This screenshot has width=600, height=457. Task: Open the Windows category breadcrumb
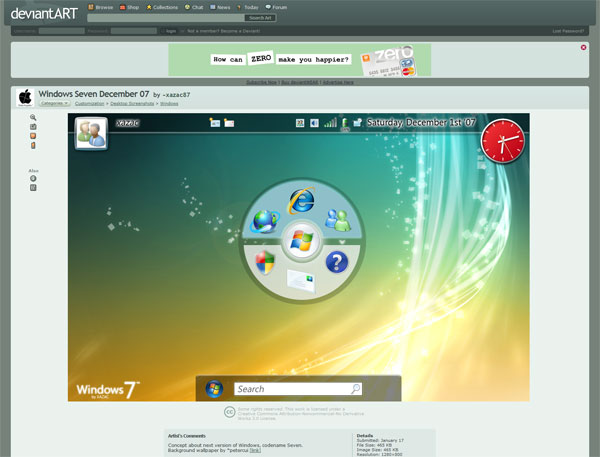click(x=169, y=104)
